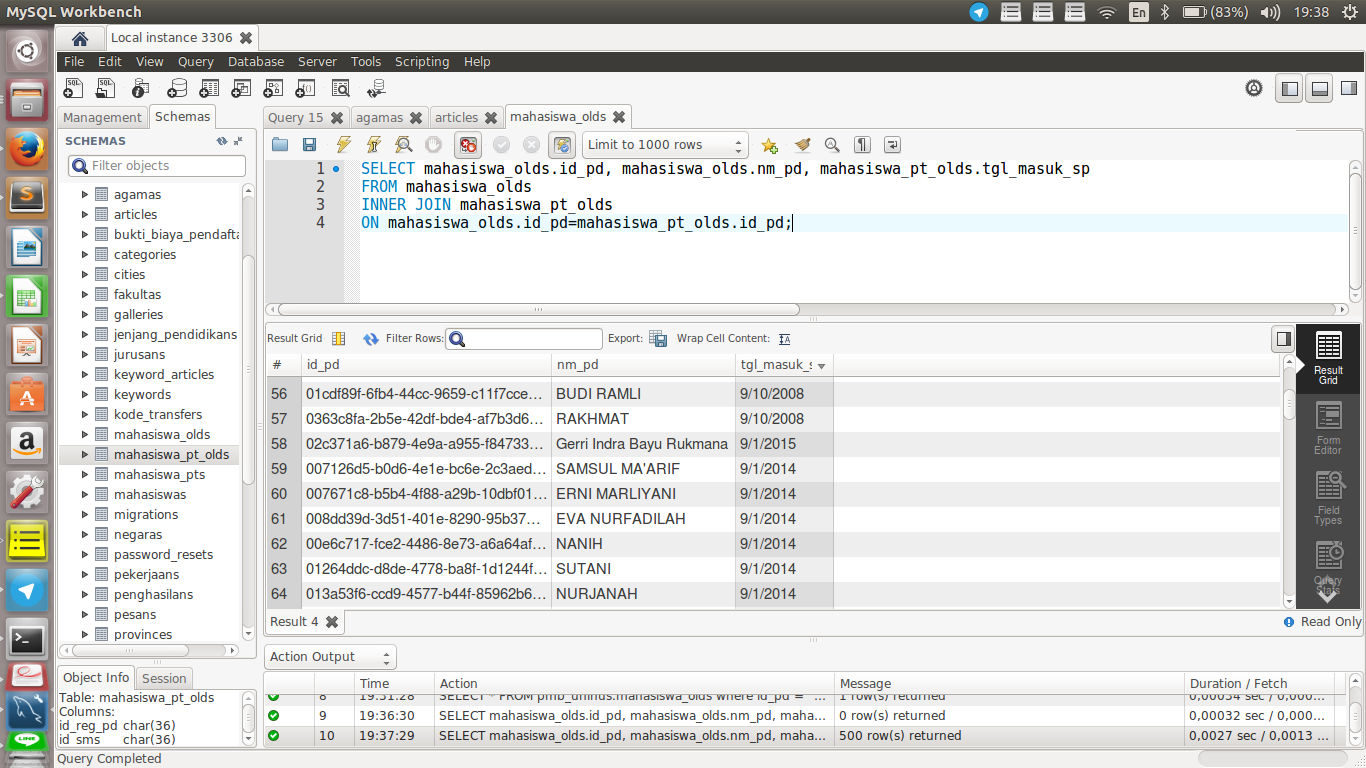Go to the home screen tab
1366x768 pixels.
80,38
